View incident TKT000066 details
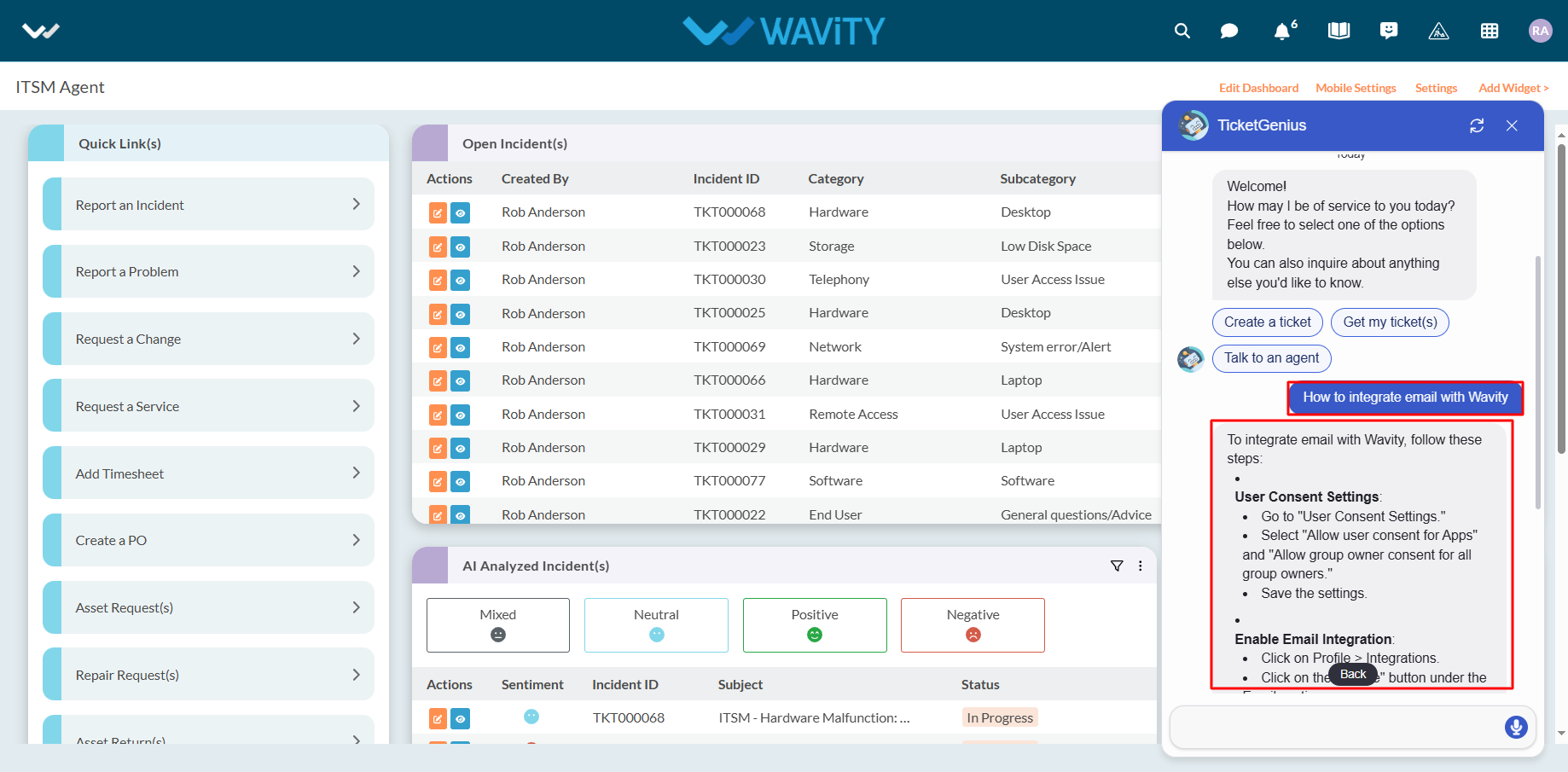The image size is (1568, 772). [x=460, y=380]
